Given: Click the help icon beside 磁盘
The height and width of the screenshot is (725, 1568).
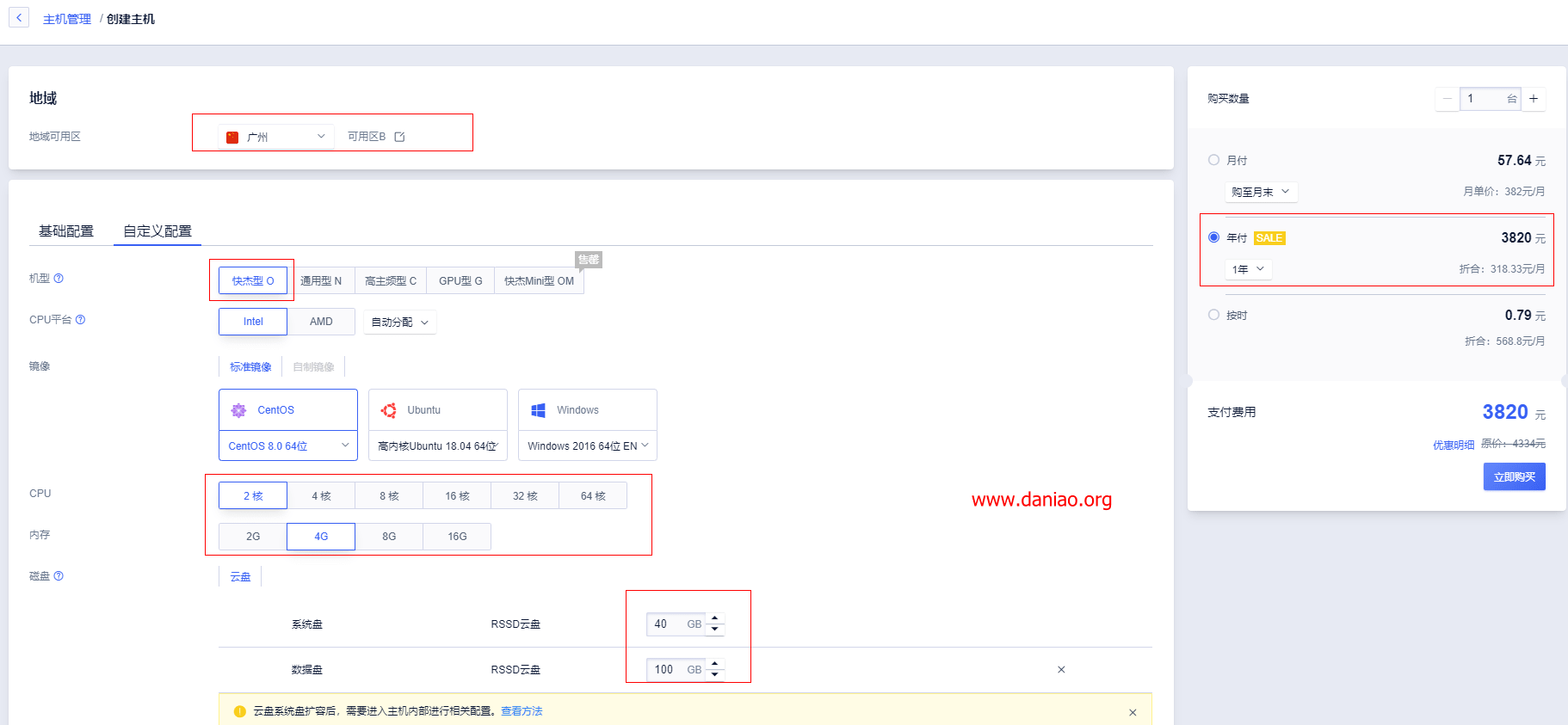Looking at the screenshot, I should [x=59, y=576].
